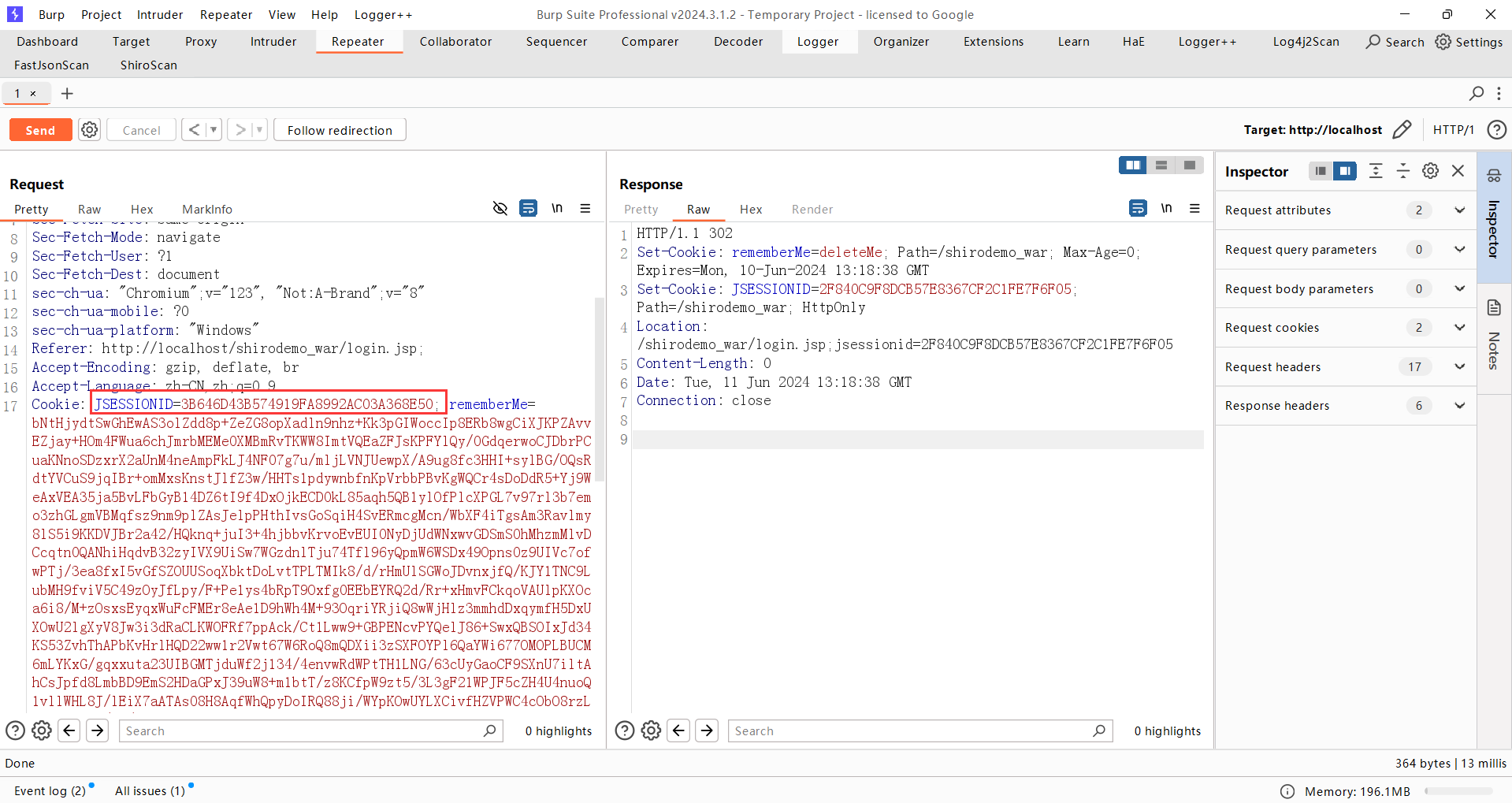Open Request search settings gear
Viewport: 1512px width, 803px height.
pyautogui.click(x=42, y=731)
